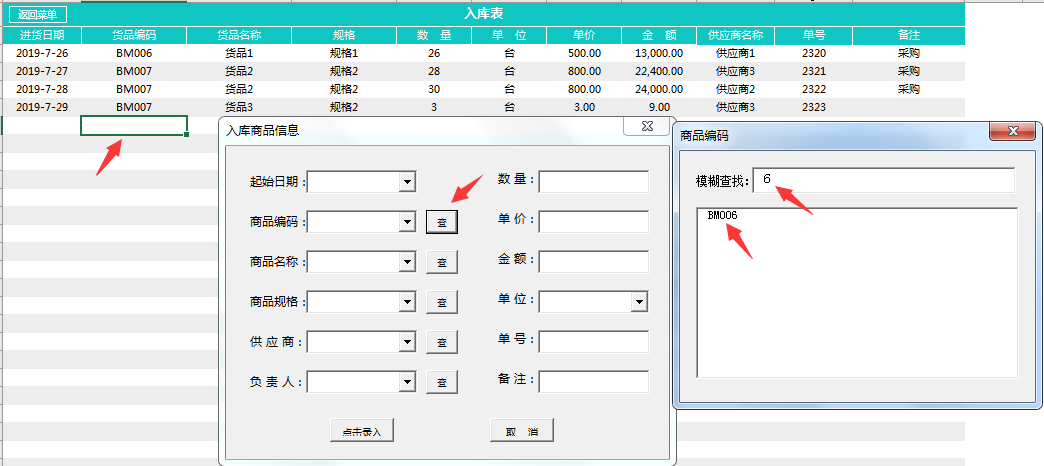The image size is (1044, 466).
Task: Select the 规格1 cell
Action: click(x=344, y=53)
